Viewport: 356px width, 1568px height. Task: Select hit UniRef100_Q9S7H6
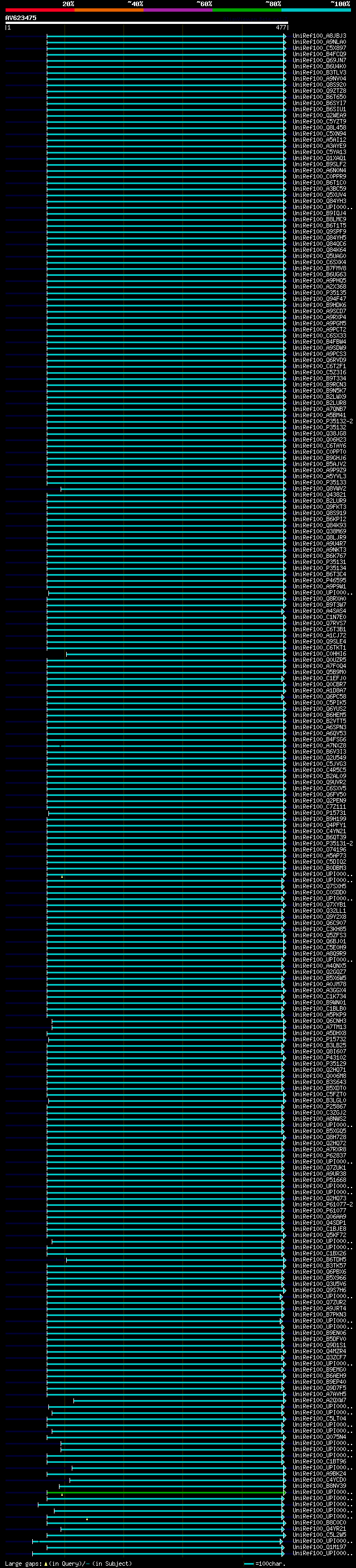click(x=319, y=1290)
